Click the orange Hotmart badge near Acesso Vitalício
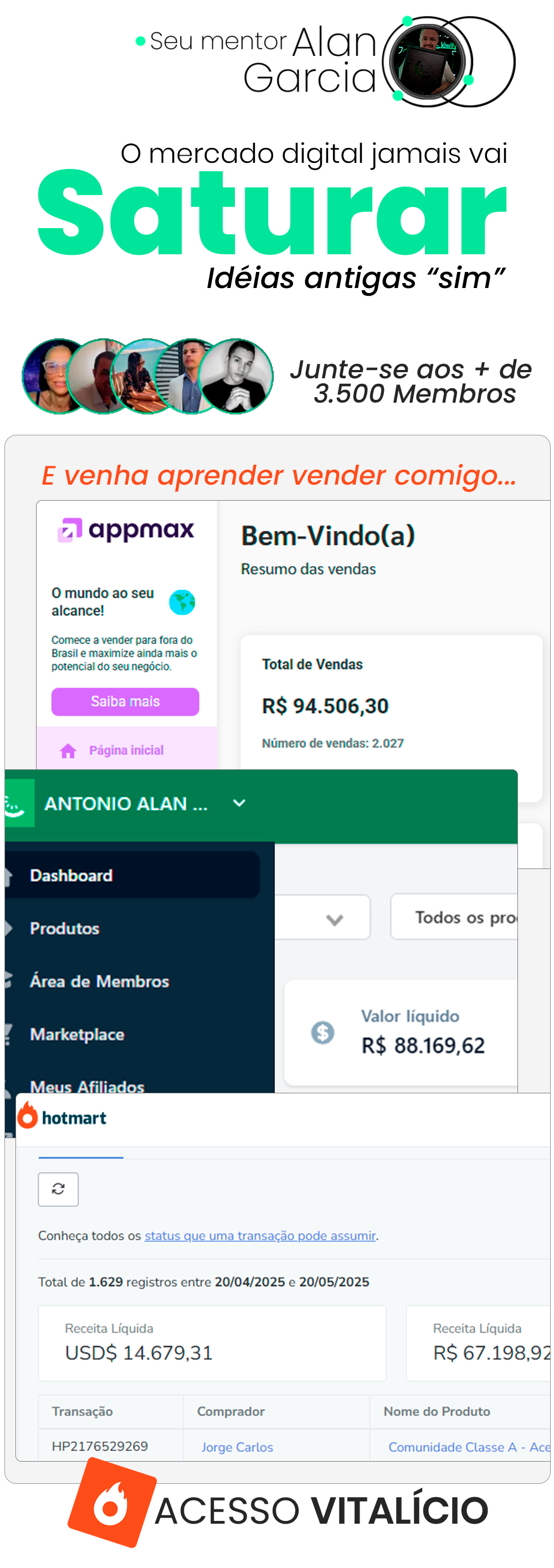Viewport: 554px width, 1568px height. point(112,1501)
